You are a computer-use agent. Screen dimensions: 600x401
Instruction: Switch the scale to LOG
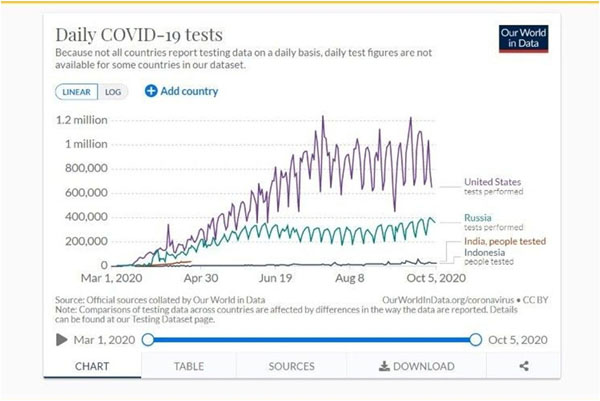(116, 92)
